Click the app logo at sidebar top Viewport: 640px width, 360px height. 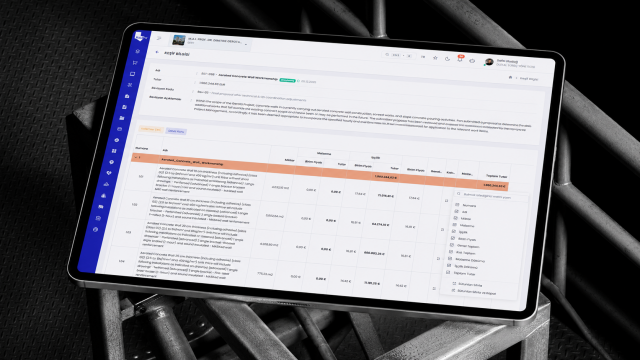pyautogui.click(x=141, y=37)
